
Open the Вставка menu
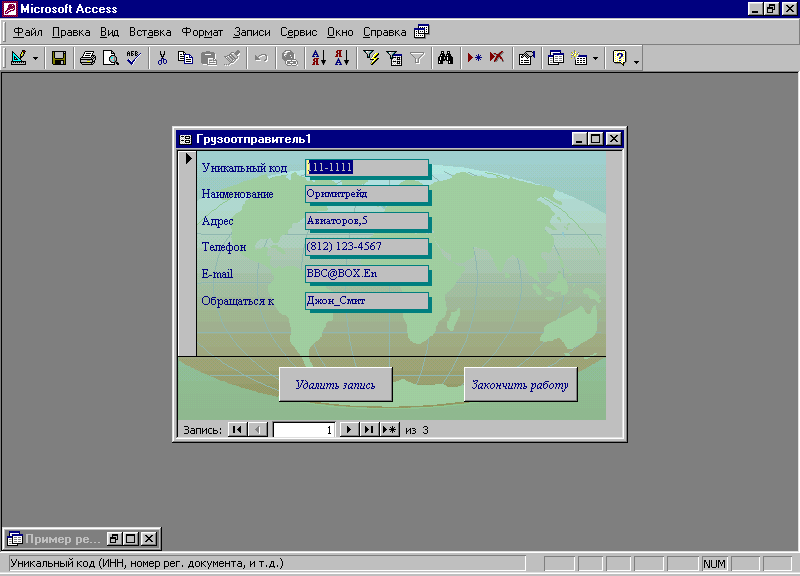point(150,32)
